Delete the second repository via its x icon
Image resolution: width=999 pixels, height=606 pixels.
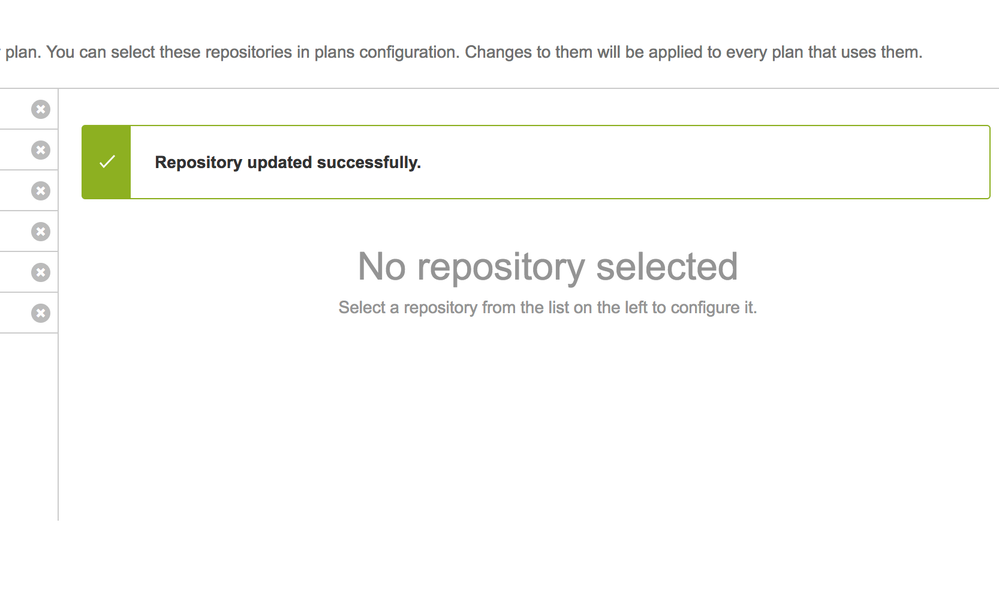tap(41, 150)
